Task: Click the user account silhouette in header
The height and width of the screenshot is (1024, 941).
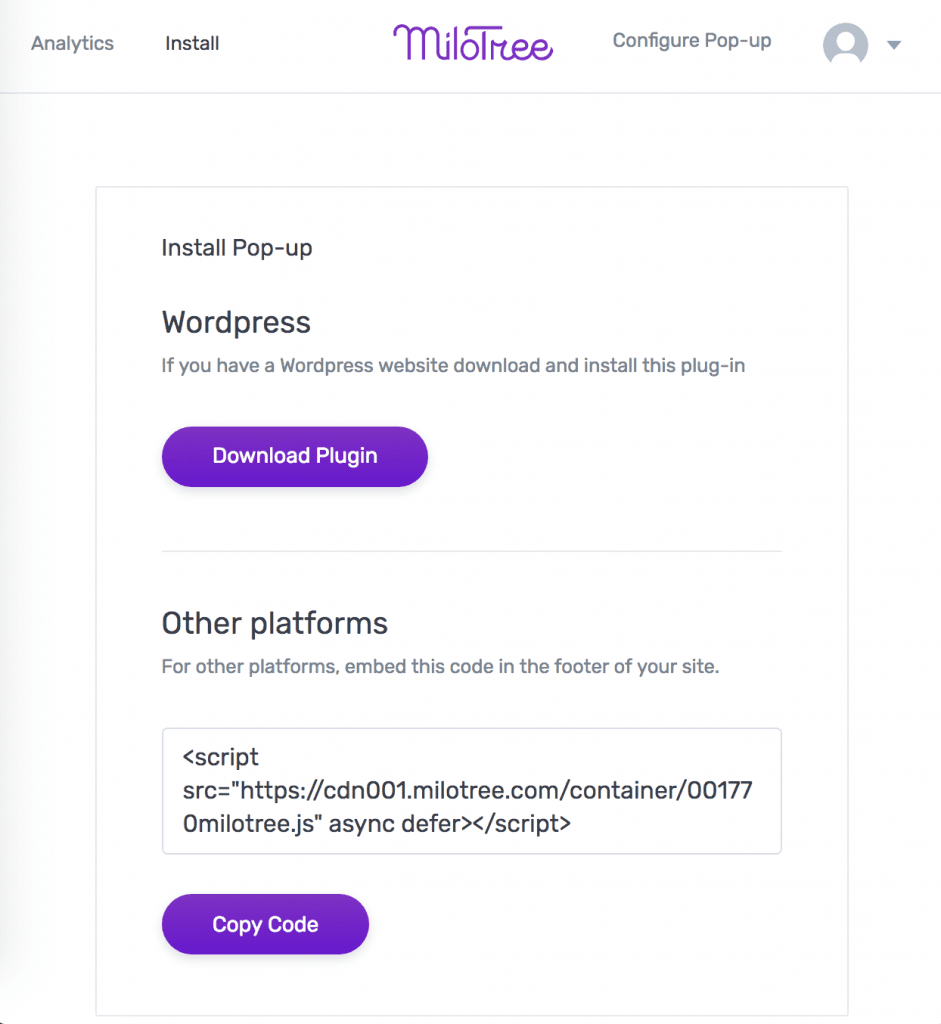Action: click(x=845, y=44)
